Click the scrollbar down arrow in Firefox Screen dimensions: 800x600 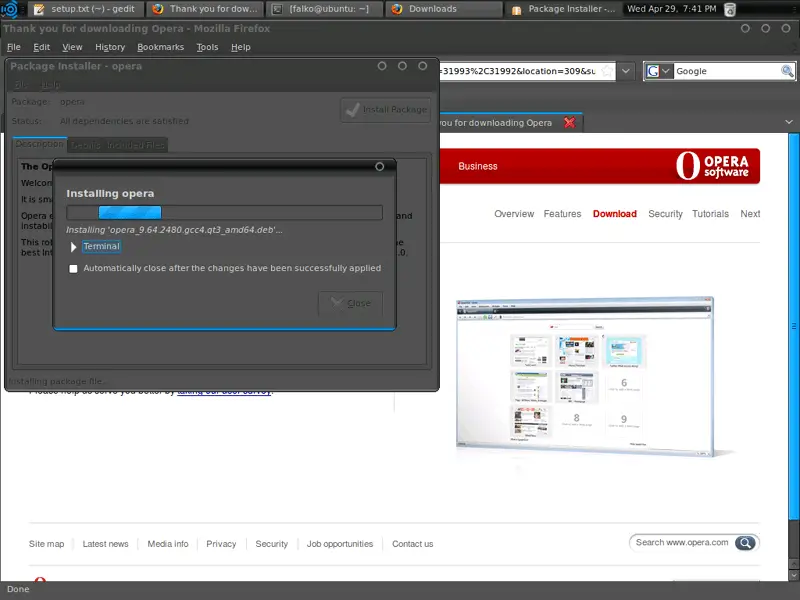tap(794, 576)
